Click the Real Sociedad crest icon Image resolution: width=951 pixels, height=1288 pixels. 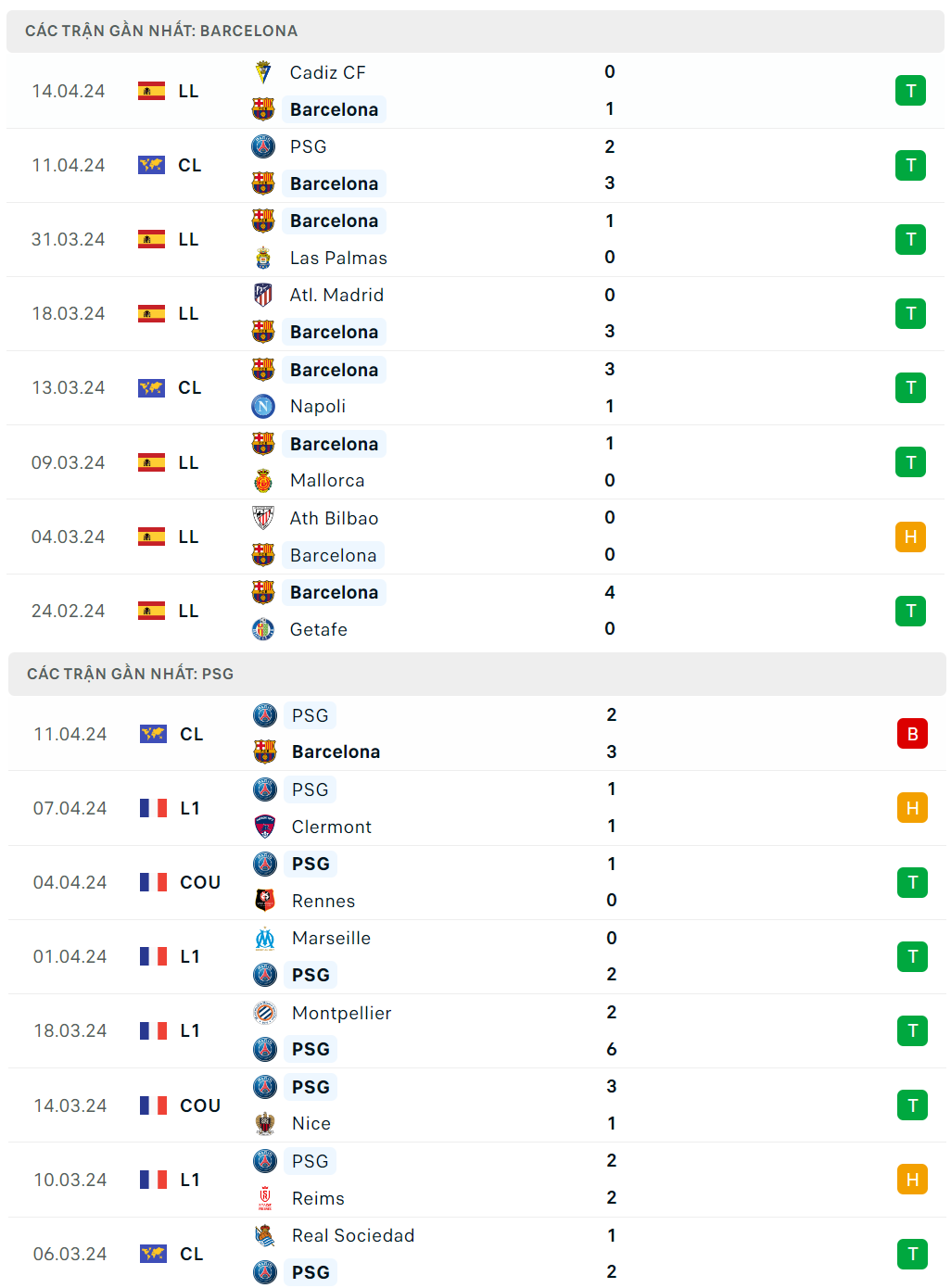(265, 1235)
